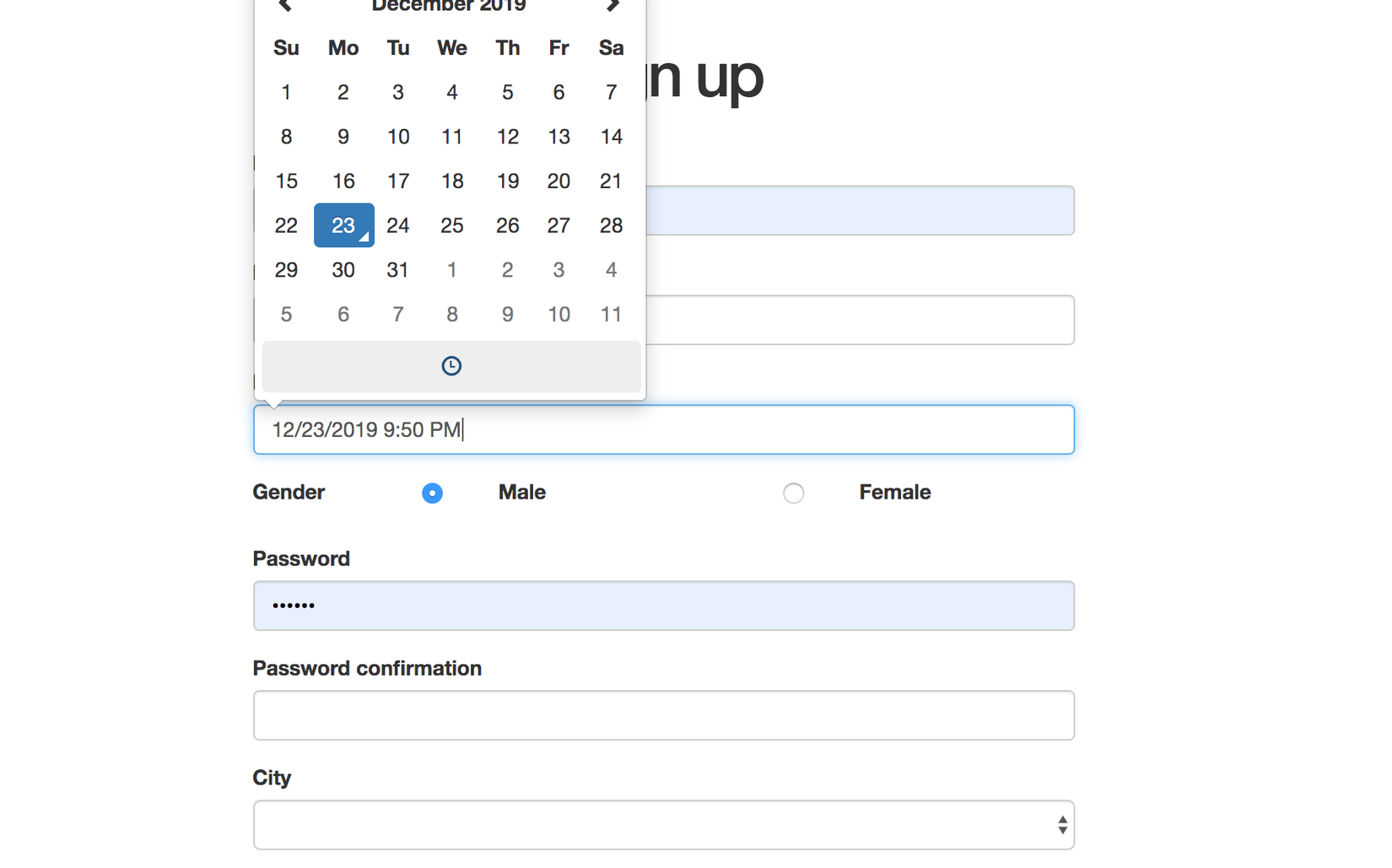Select December 14 in calendar
Viewport: 1392px width, 868px height.
coord(611,137)
